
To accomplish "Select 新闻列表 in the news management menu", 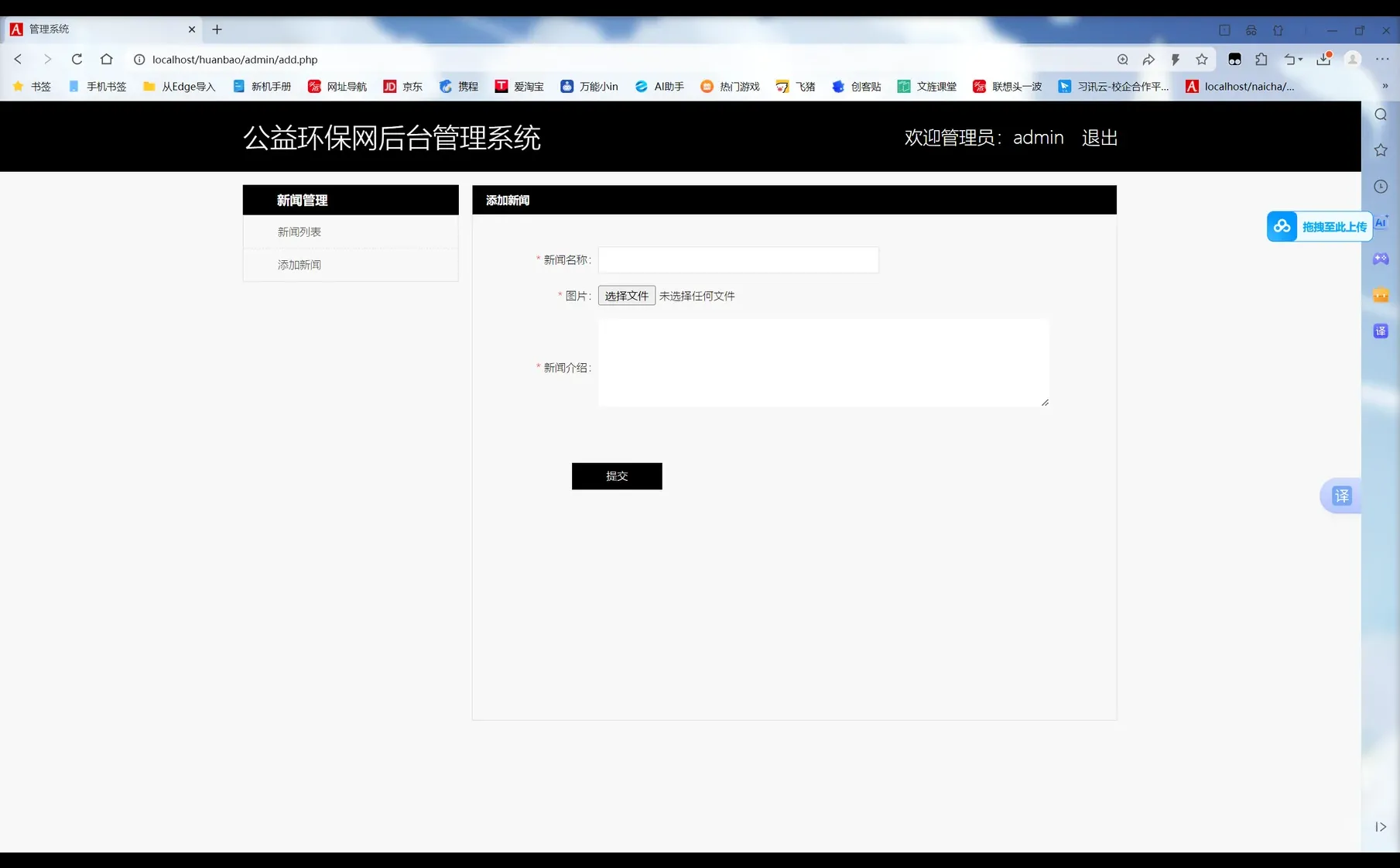I will pyautogui.click(x=299, y=232).
